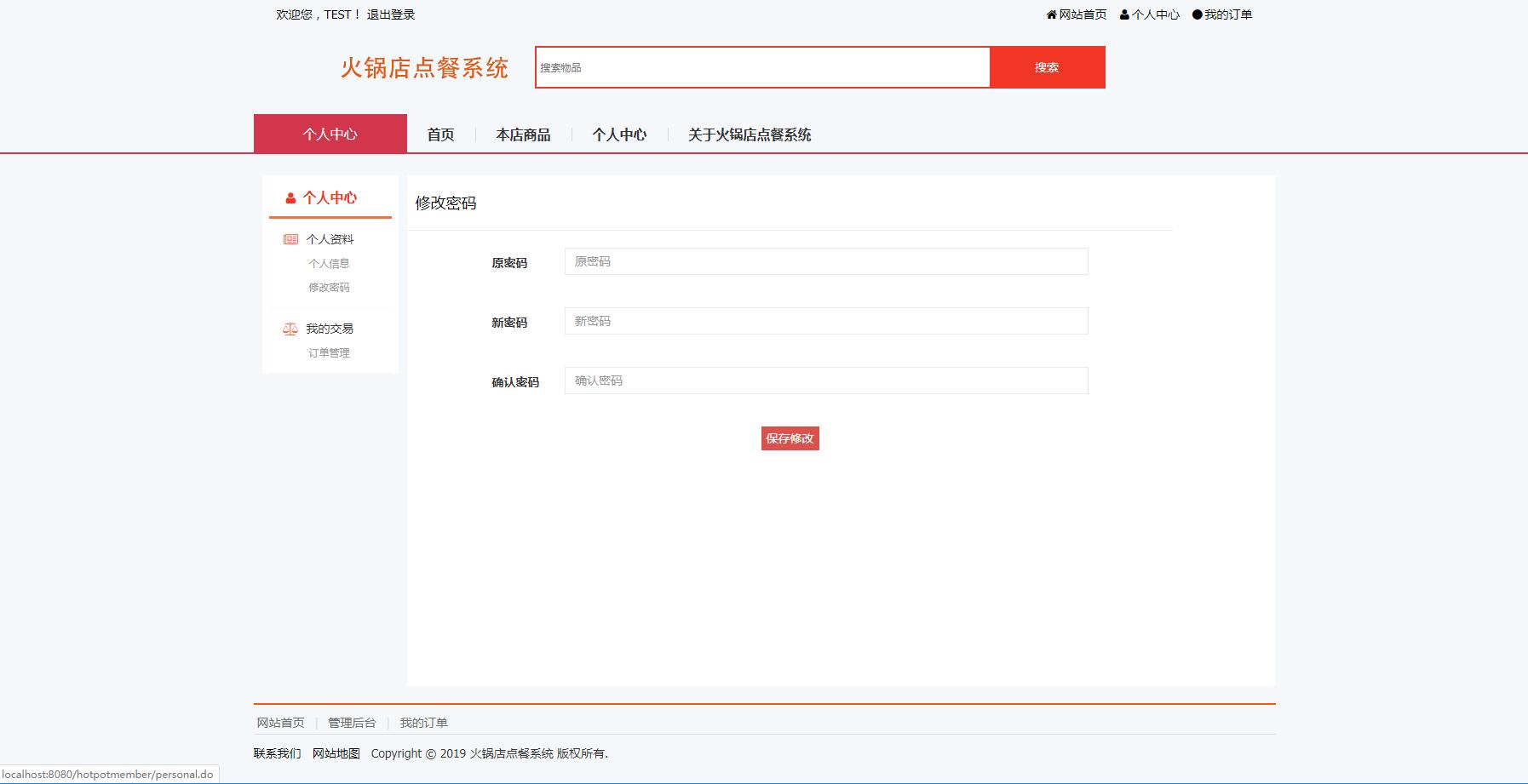Click the person icon in sidebar header
The height and width of the screenshot is (784, 1528).
[290, 198]
